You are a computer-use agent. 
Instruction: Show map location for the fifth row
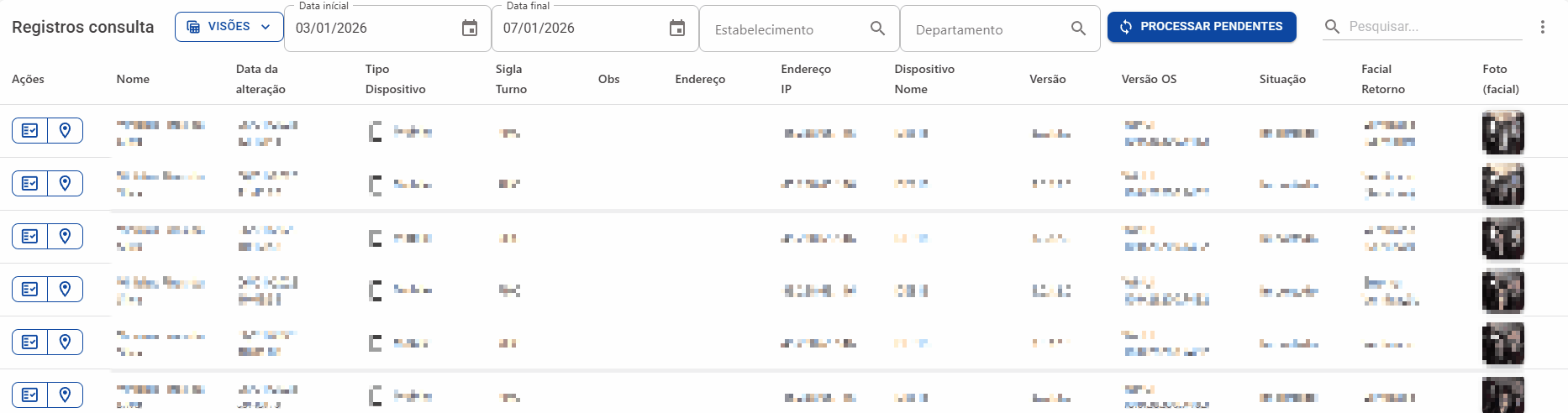[x=65, y=342]
